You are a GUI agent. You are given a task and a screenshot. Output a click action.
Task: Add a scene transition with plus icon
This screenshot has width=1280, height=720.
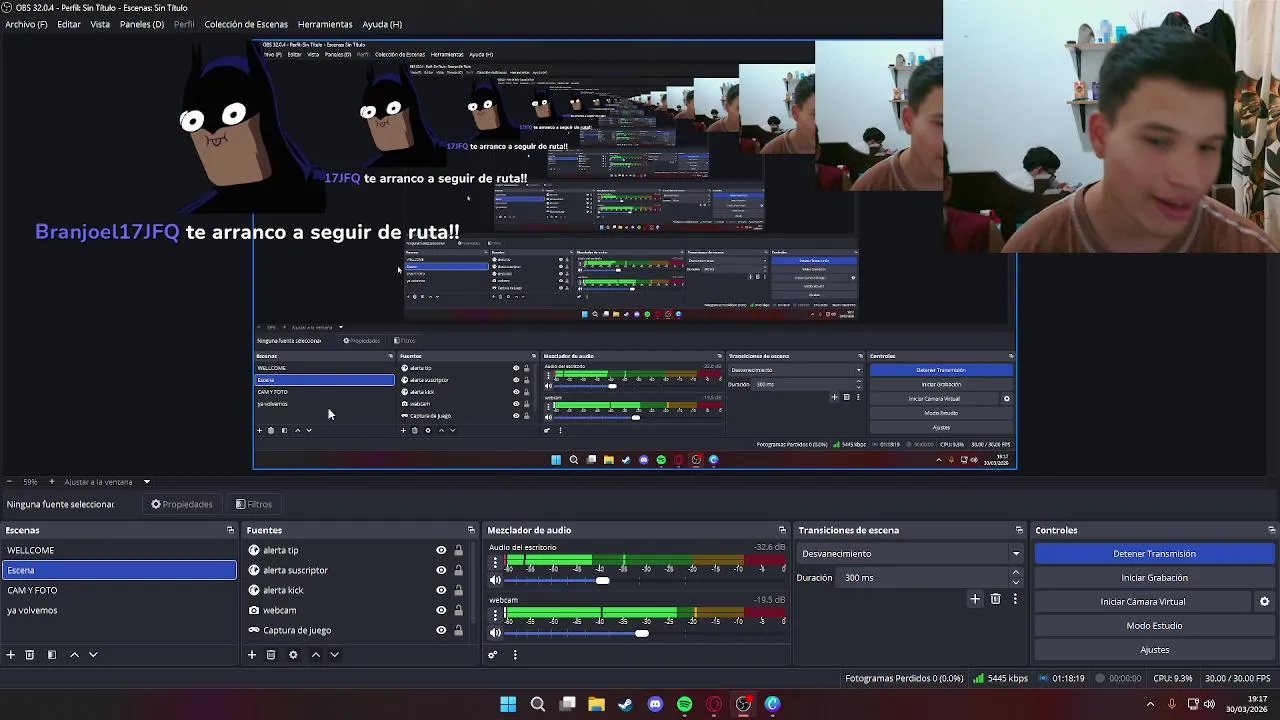975,599
